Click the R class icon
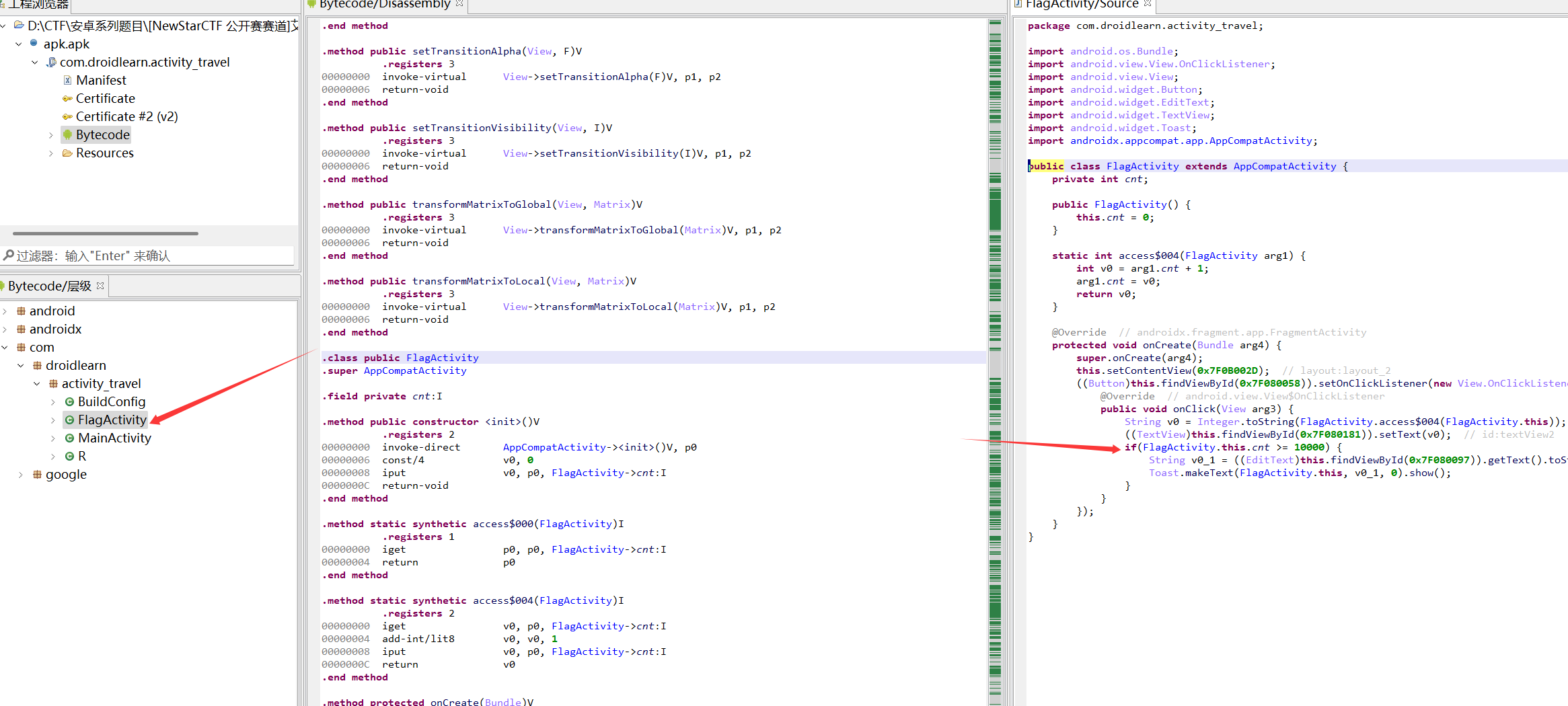The height and width of the screenshot is (706, 1568). pyautogui.click(x=69, y=456)
